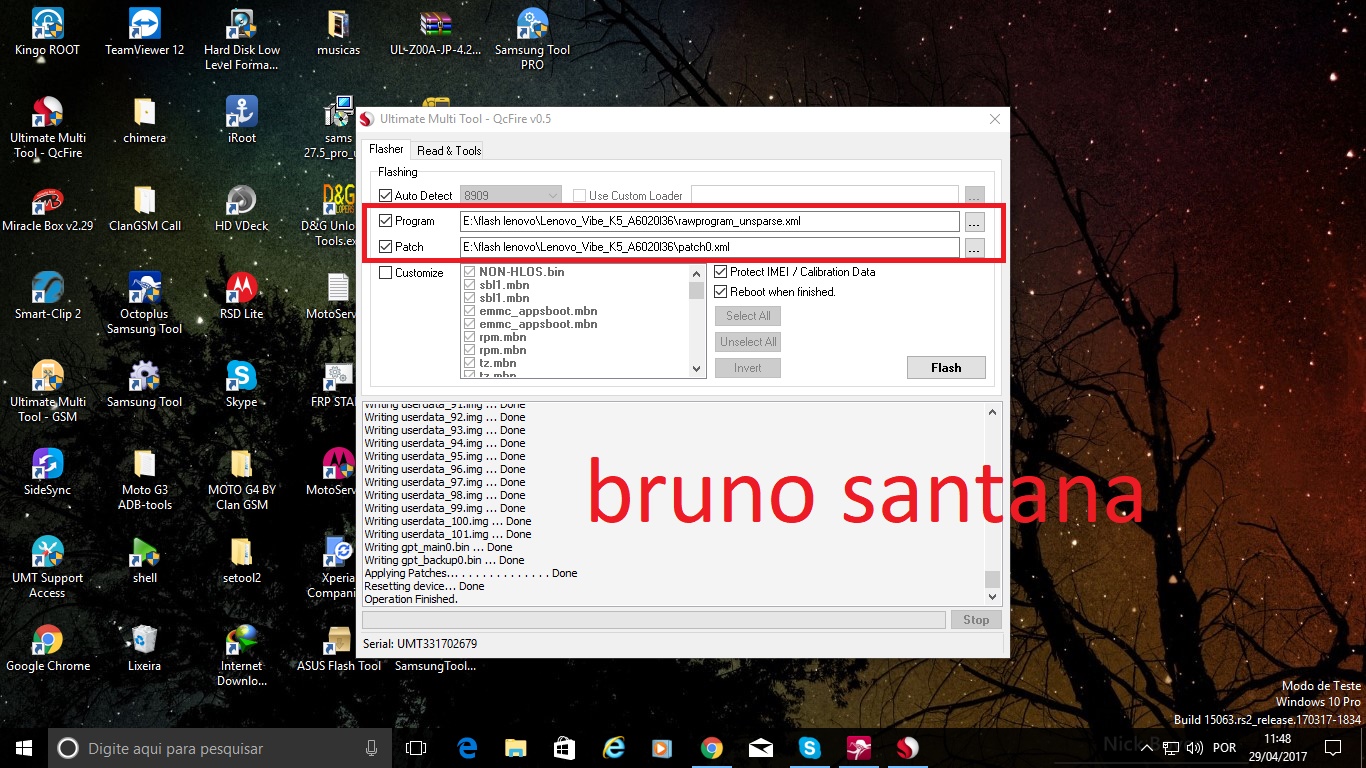Launch UMT Support Access shortcut
1366x768 pixels.
pos(47,566)
